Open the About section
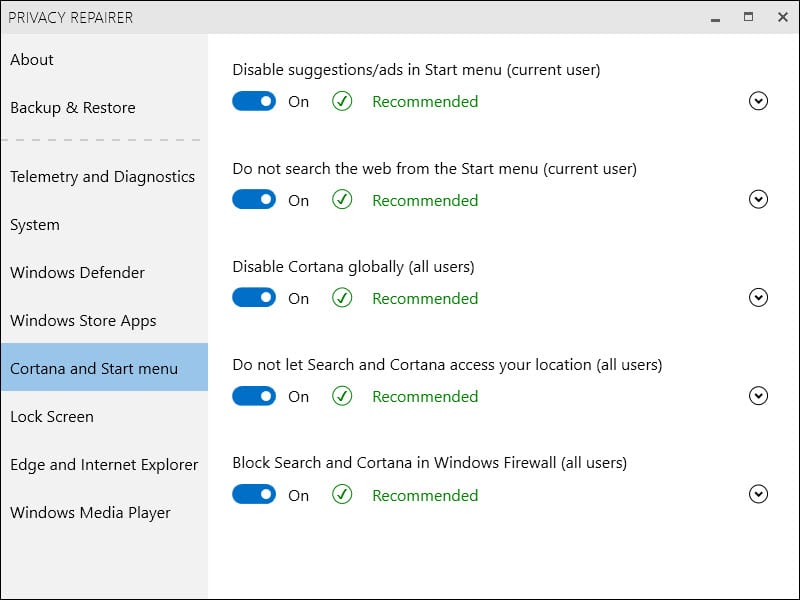Viewport: 800px width, 600px height. 104,60
